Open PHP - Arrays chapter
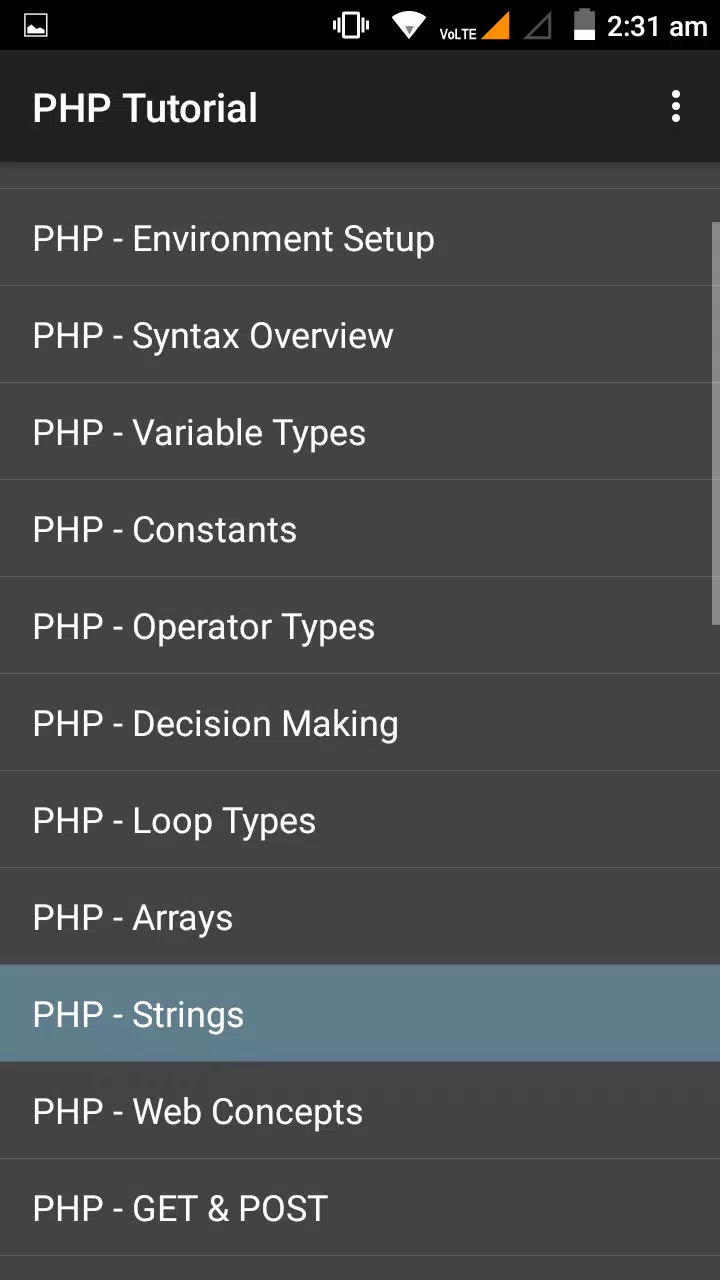 360,917
